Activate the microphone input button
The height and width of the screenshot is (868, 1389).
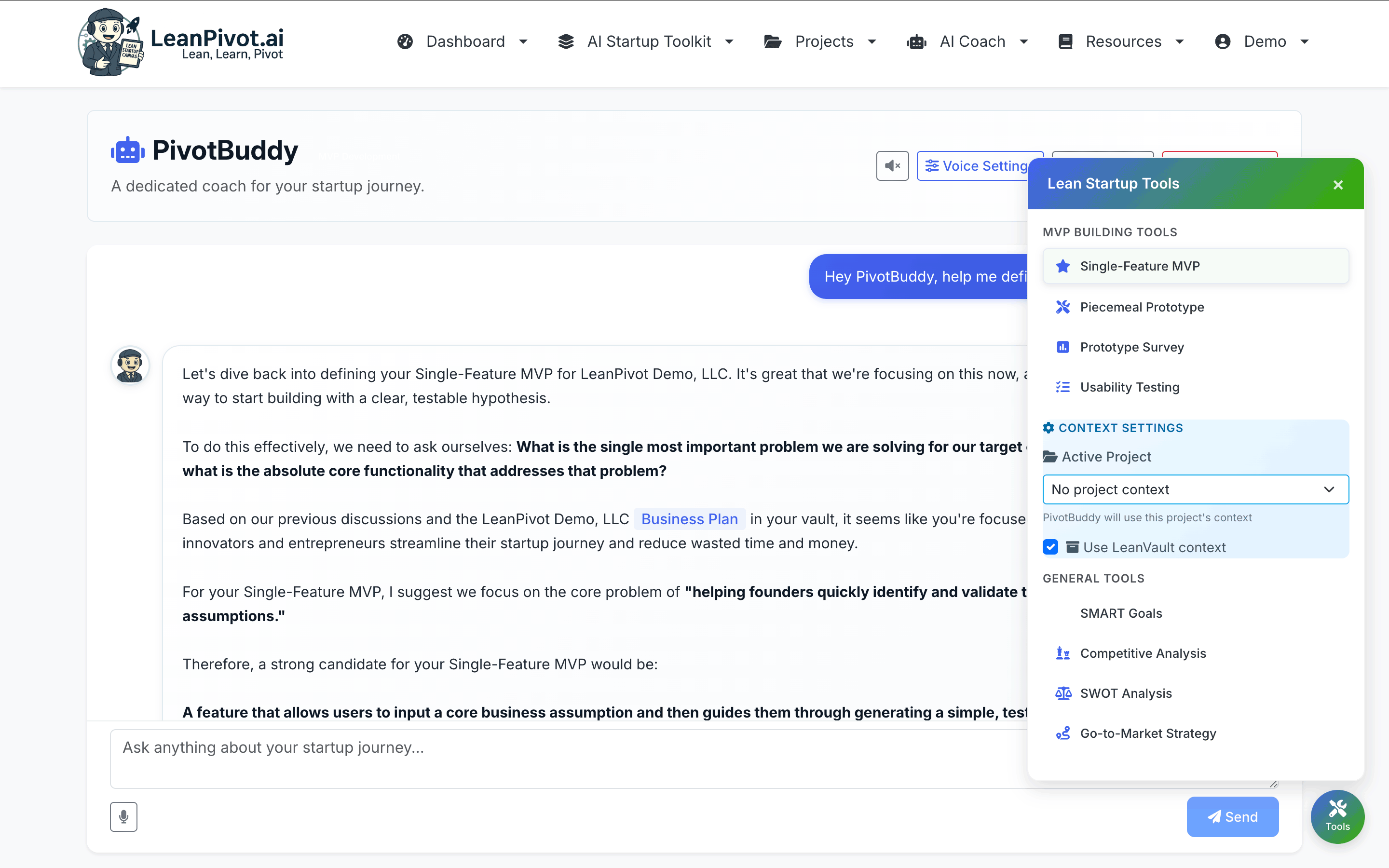[123, 816]
